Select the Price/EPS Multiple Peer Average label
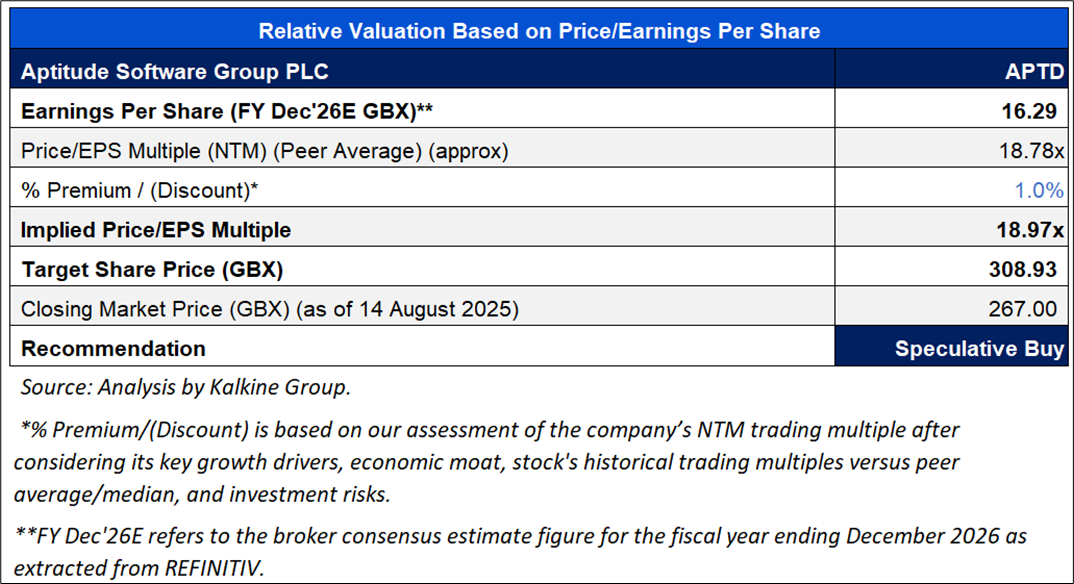This screenshot has height=584, width=1074. [x=265, y=151]
